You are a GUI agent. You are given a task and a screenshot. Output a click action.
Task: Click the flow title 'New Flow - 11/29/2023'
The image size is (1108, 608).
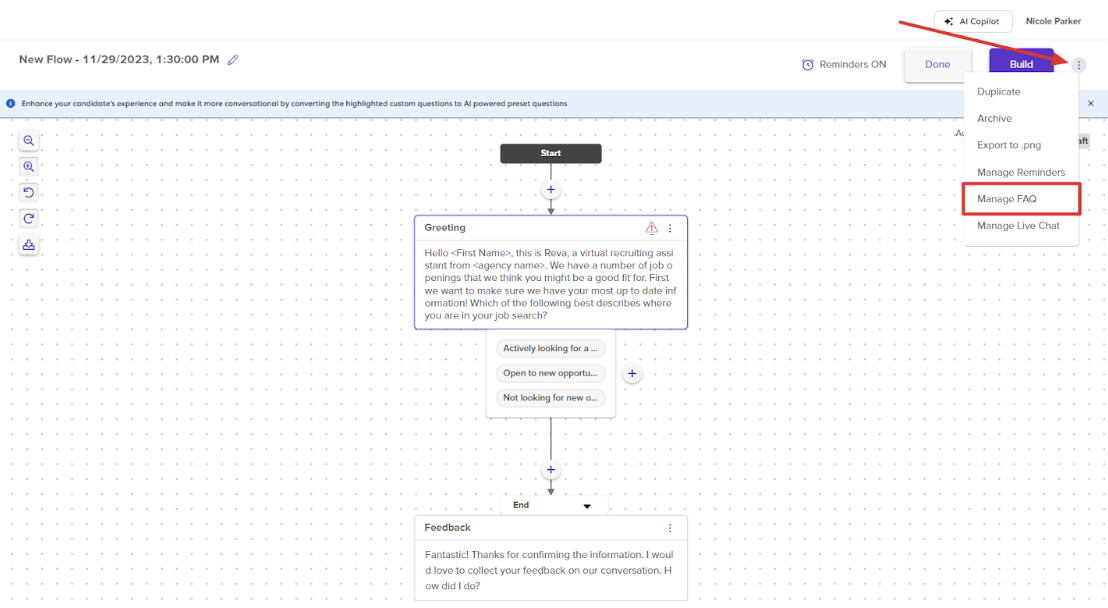119,59
